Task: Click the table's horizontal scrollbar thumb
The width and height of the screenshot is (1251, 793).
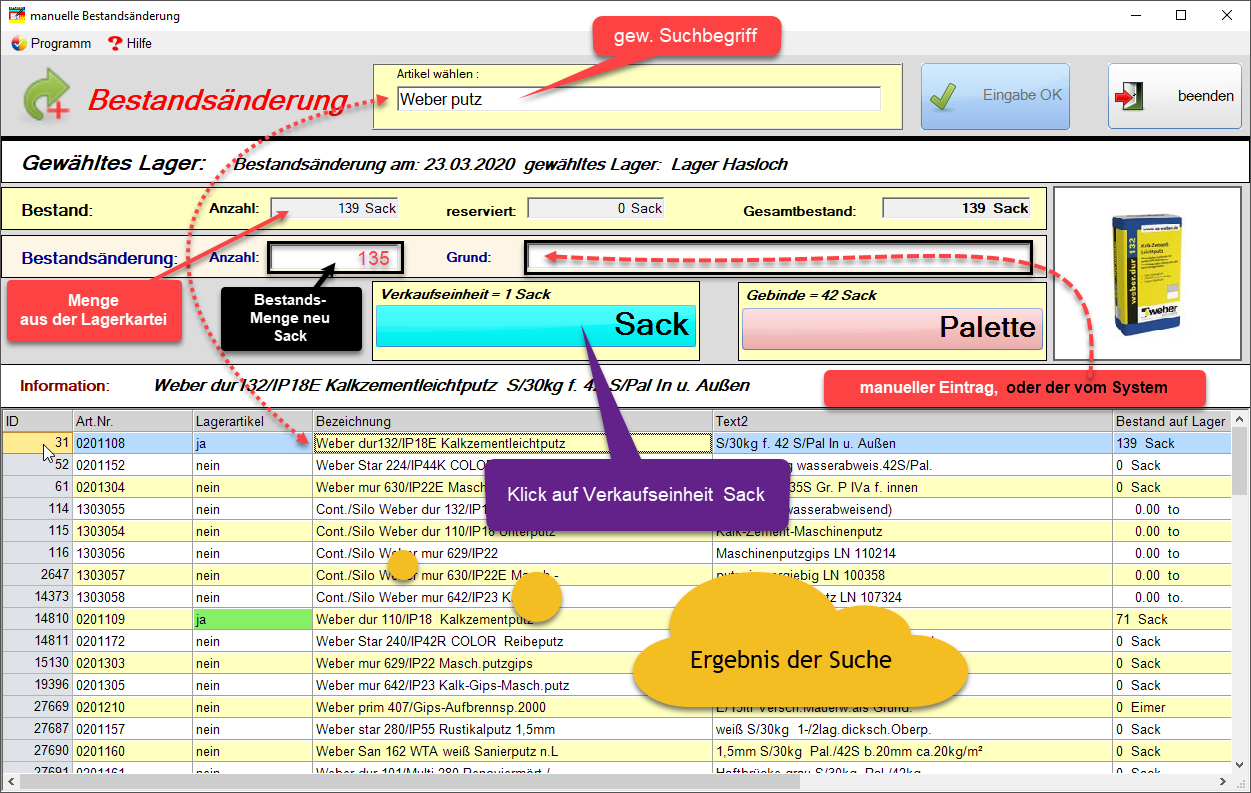Action: coord(410,783)
